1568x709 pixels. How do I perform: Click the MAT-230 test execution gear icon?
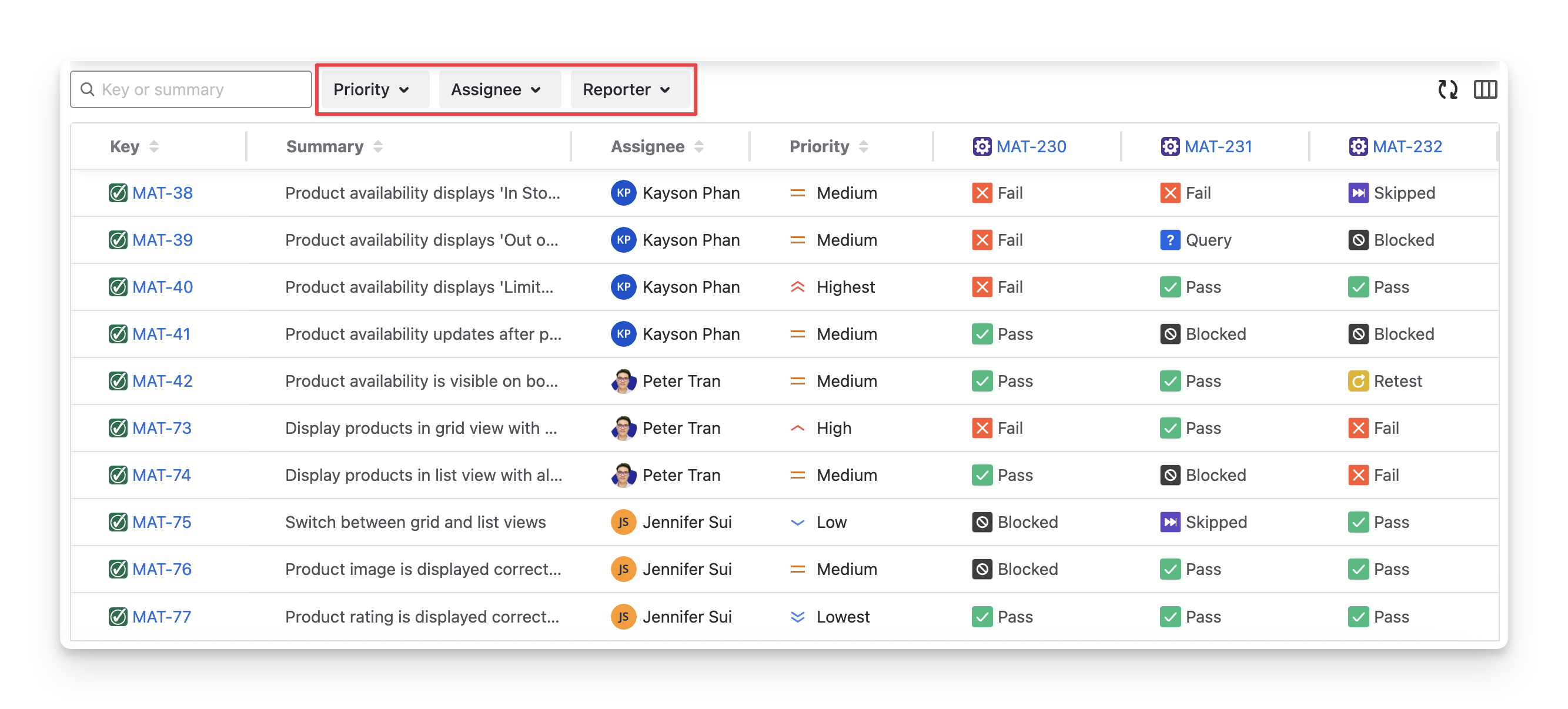pos(981,146)
